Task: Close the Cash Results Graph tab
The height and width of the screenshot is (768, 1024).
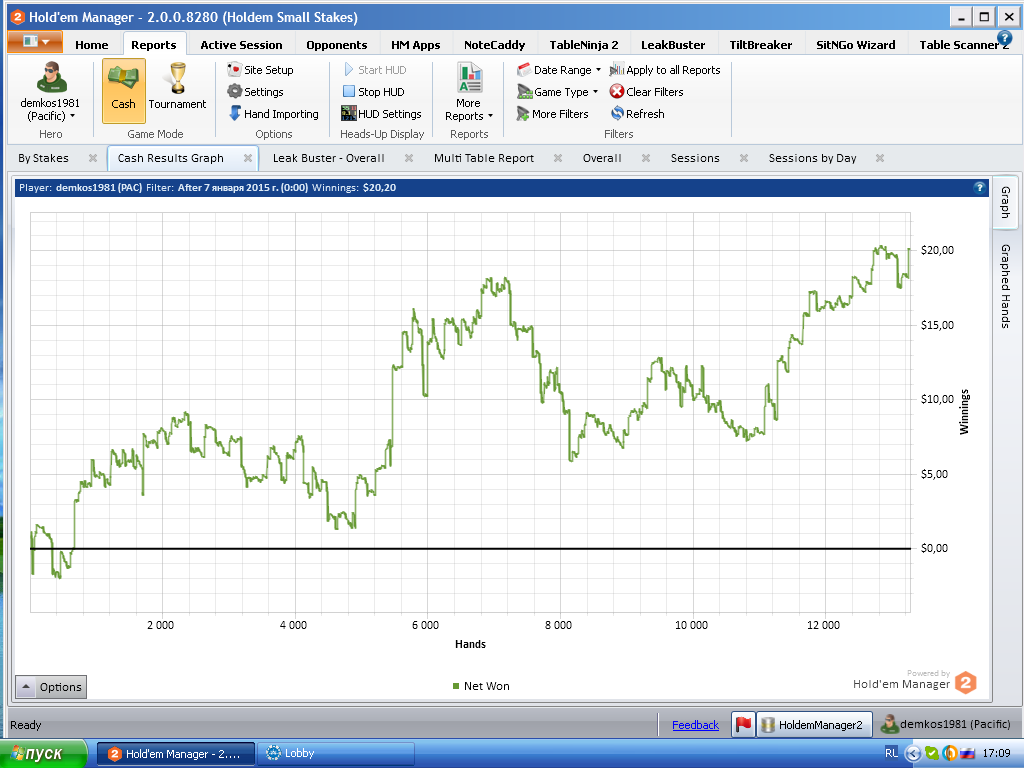Action: [248, 158]
